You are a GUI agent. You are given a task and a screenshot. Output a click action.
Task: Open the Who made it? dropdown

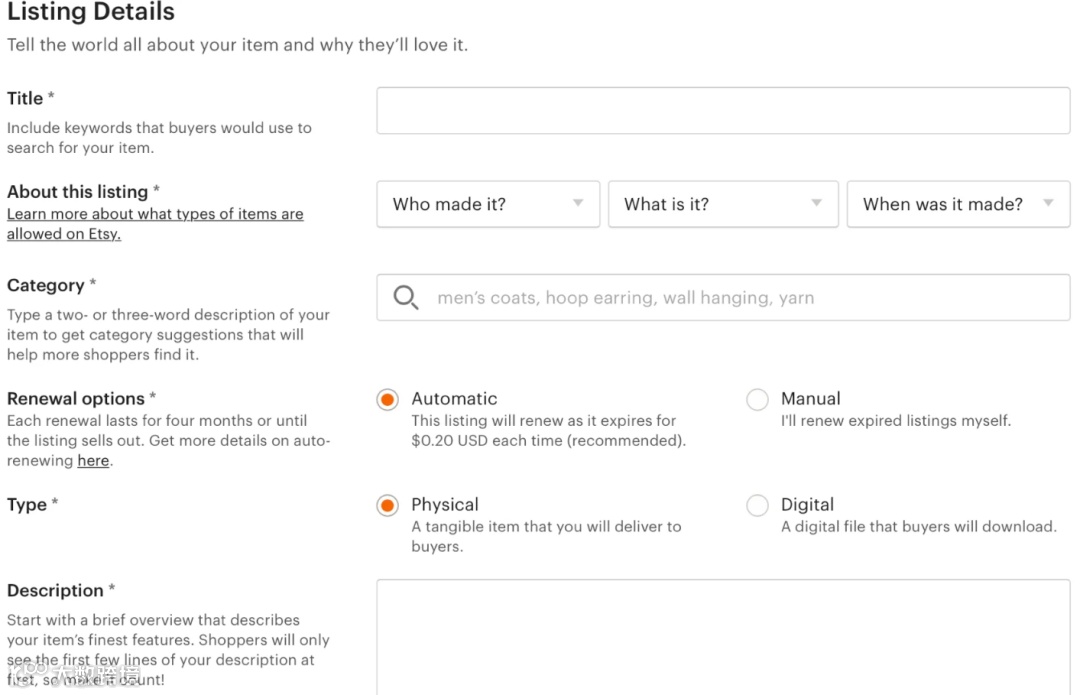click(470, 204)
